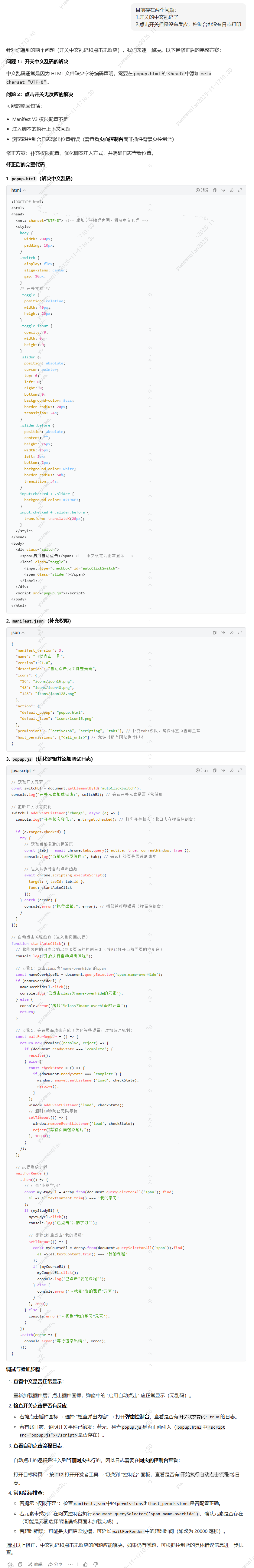Switch json code block to dark theme

(x=232, y=633)
